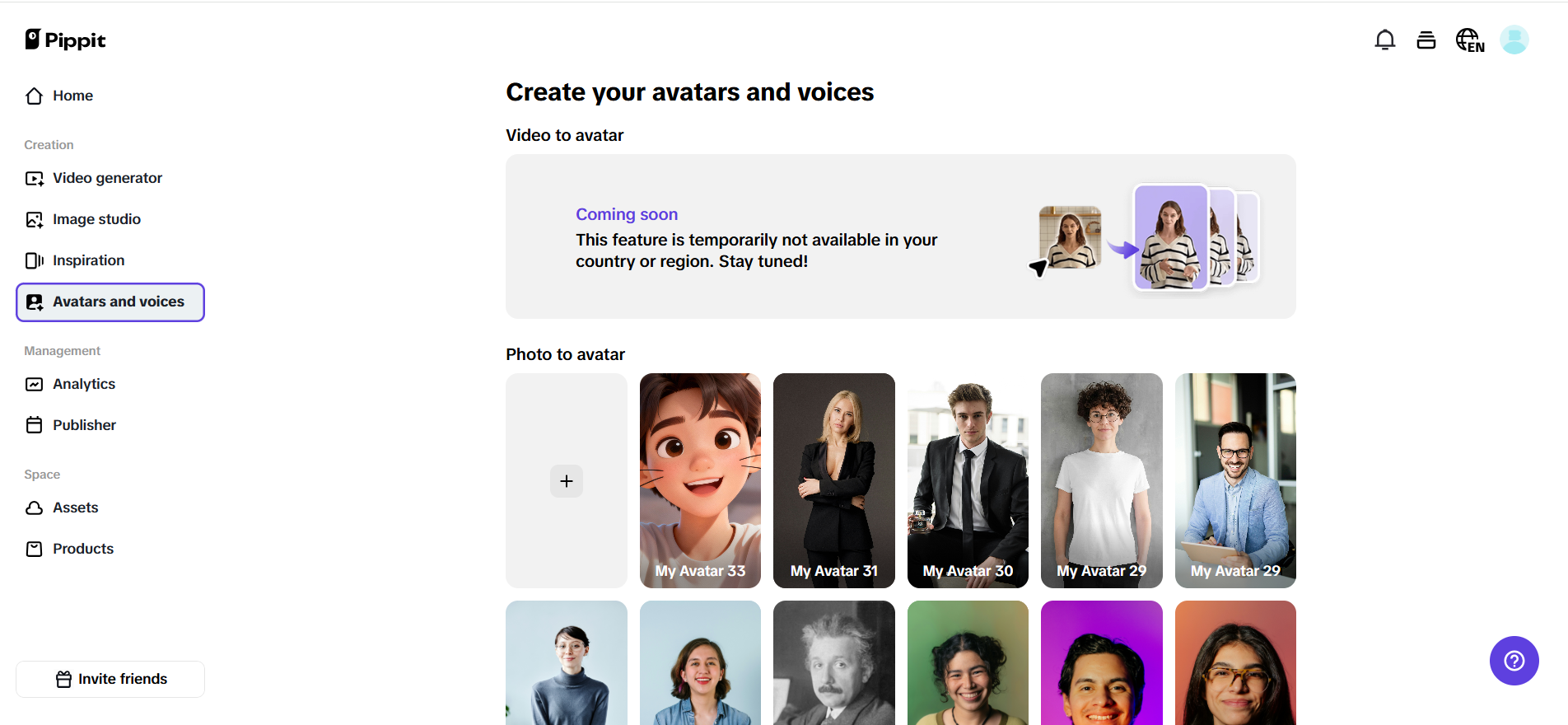This screenshot has width=1568, height=725.
Task: Open Products in the sidebar
Action: (x=82, y=549)
